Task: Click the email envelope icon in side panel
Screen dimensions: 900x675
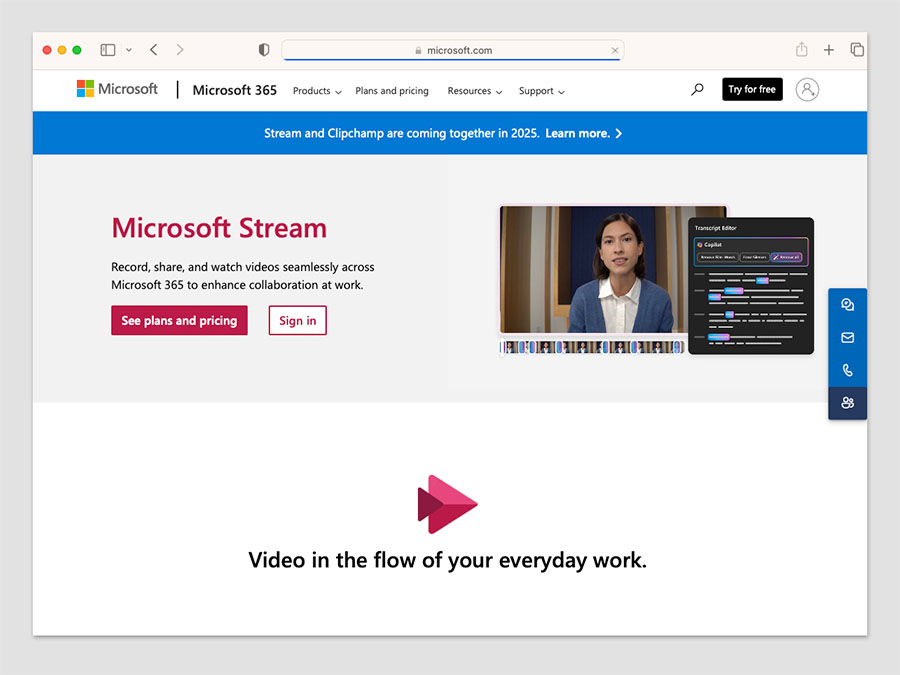Action: 847,338
